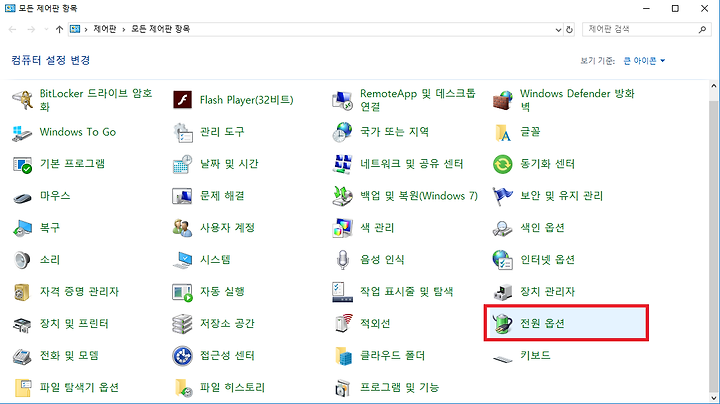This screenshot has height=404, width=720.
Task: Open the 사용자 계정 icon
Action: 182,228
